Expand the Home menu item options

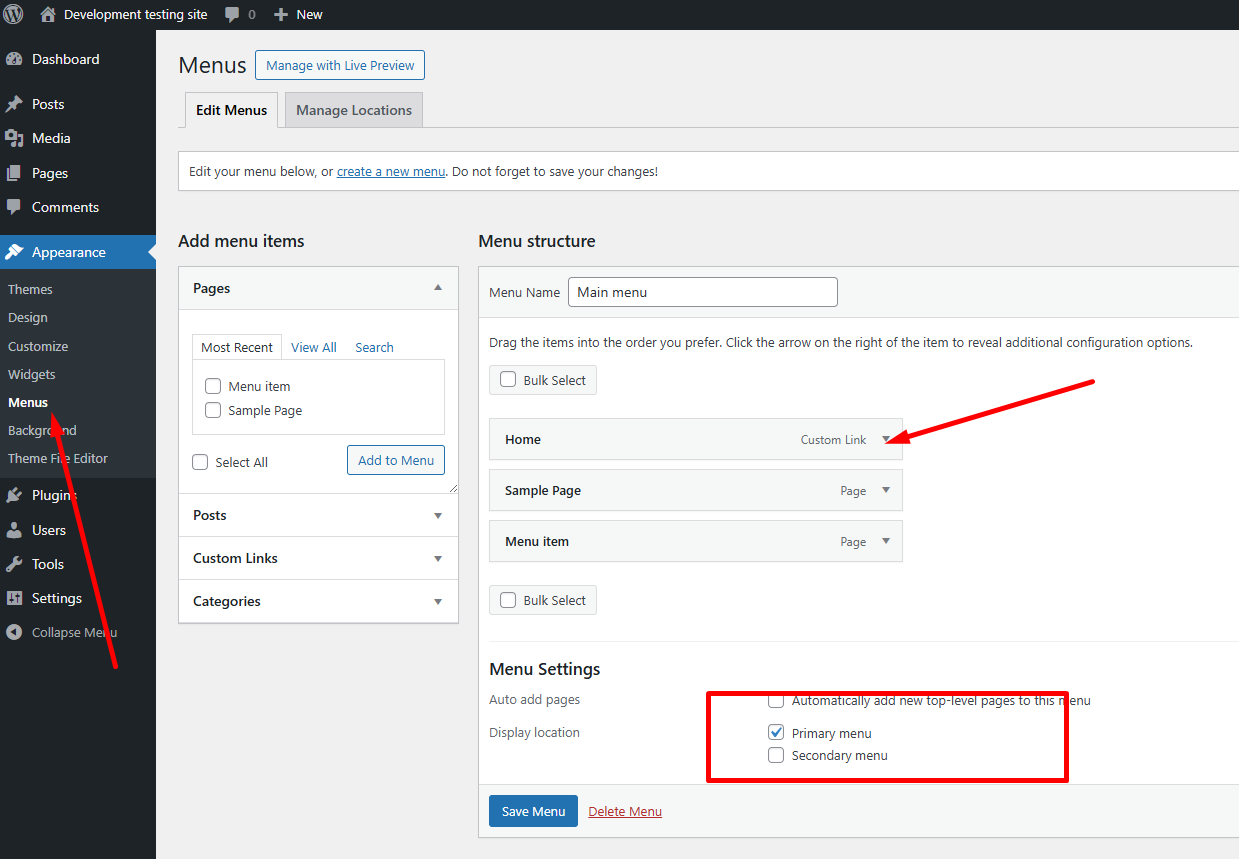[x=886, y=439]
